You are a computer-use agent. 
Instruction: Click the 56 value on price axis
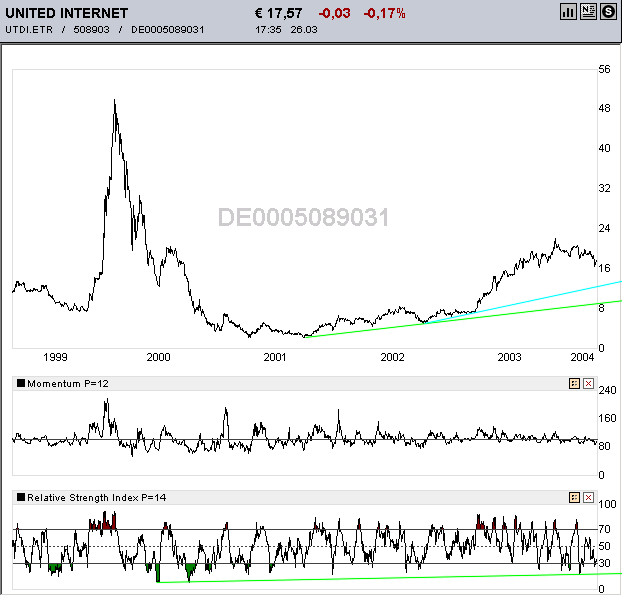(x=605, y=69)
